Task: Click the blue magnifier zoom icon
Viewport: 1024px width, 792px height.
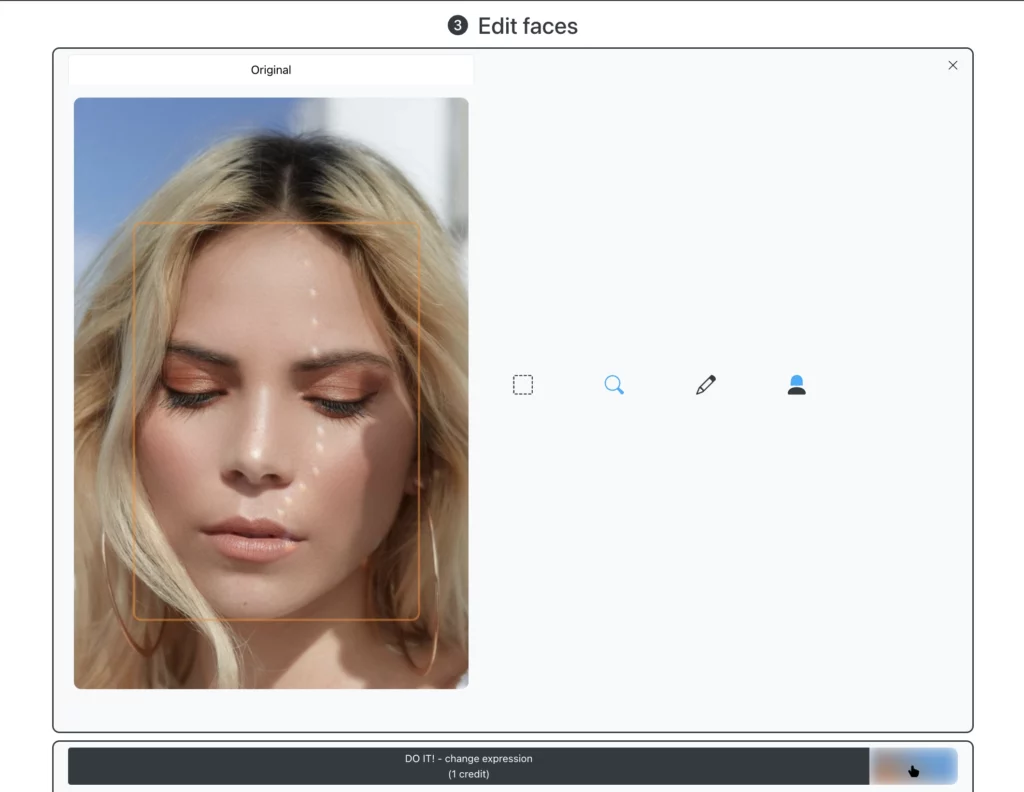Action: [614, 385]
